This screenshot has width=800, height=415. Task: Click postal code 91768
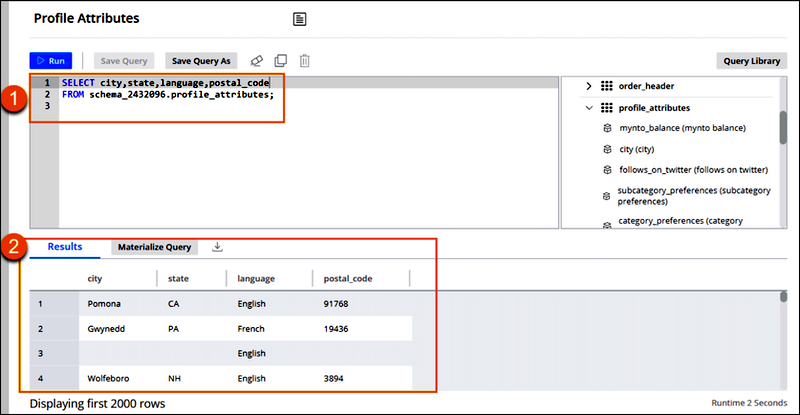[336, 304]
